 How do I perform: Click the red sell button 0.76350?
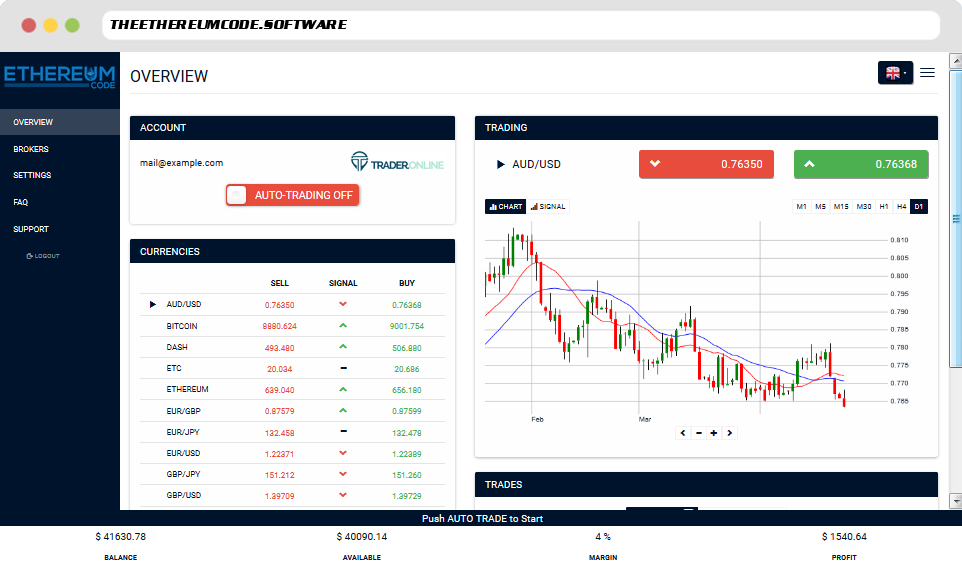pos(706,164)
